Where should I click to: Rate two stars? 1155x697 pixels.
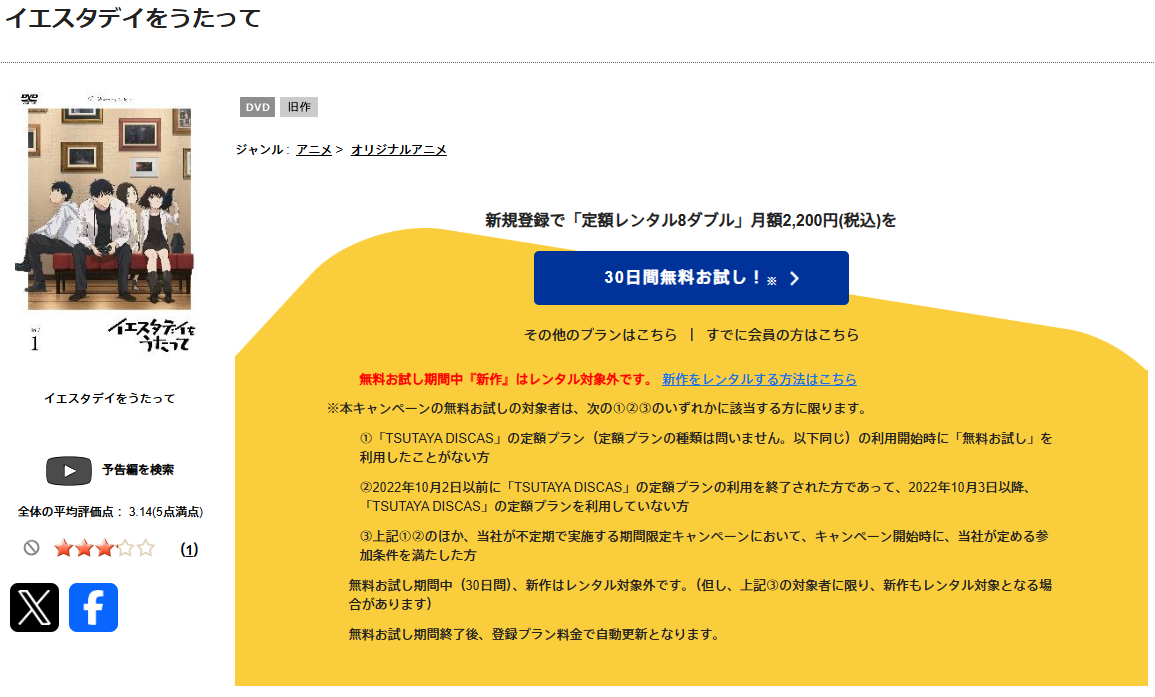tap(85, 548)
